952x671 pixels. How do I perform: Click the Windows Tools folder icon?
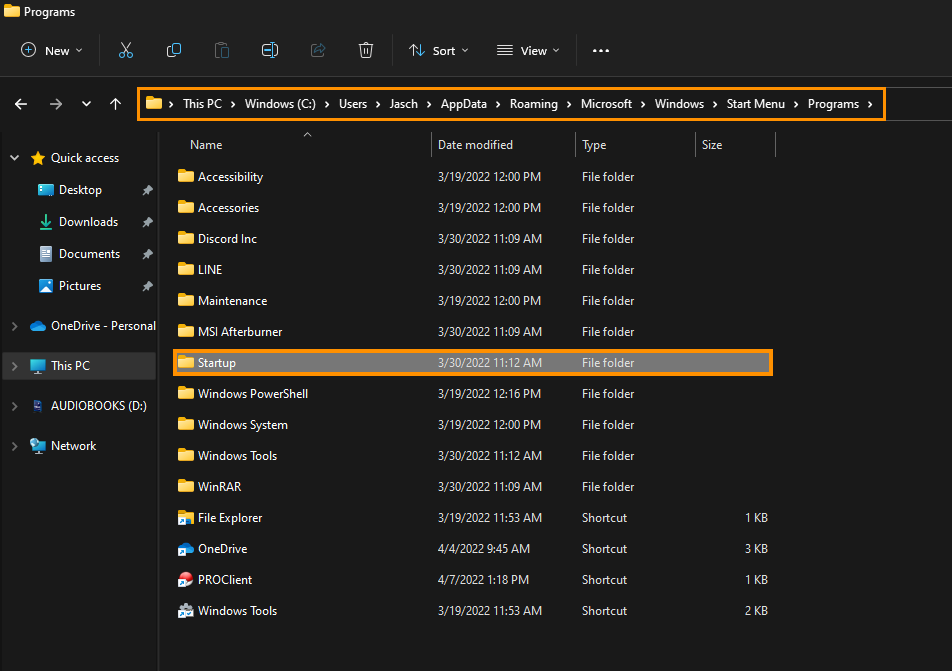pos(185,455)
